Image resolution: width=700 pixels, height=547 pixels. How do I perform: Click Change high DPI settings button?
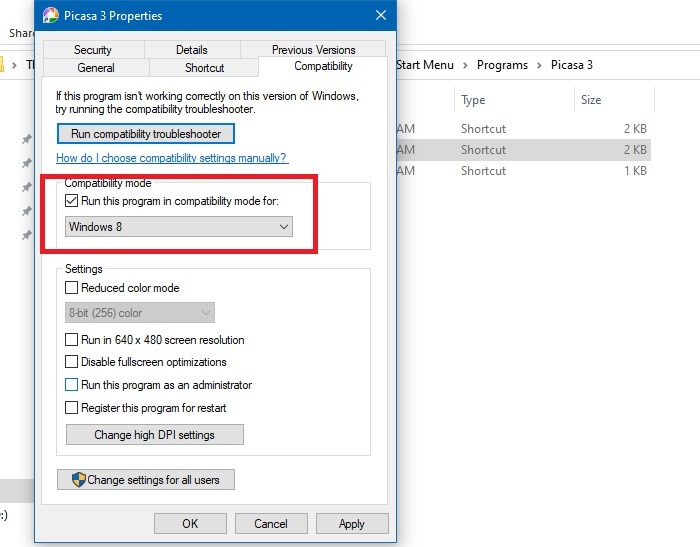point(154,434)
